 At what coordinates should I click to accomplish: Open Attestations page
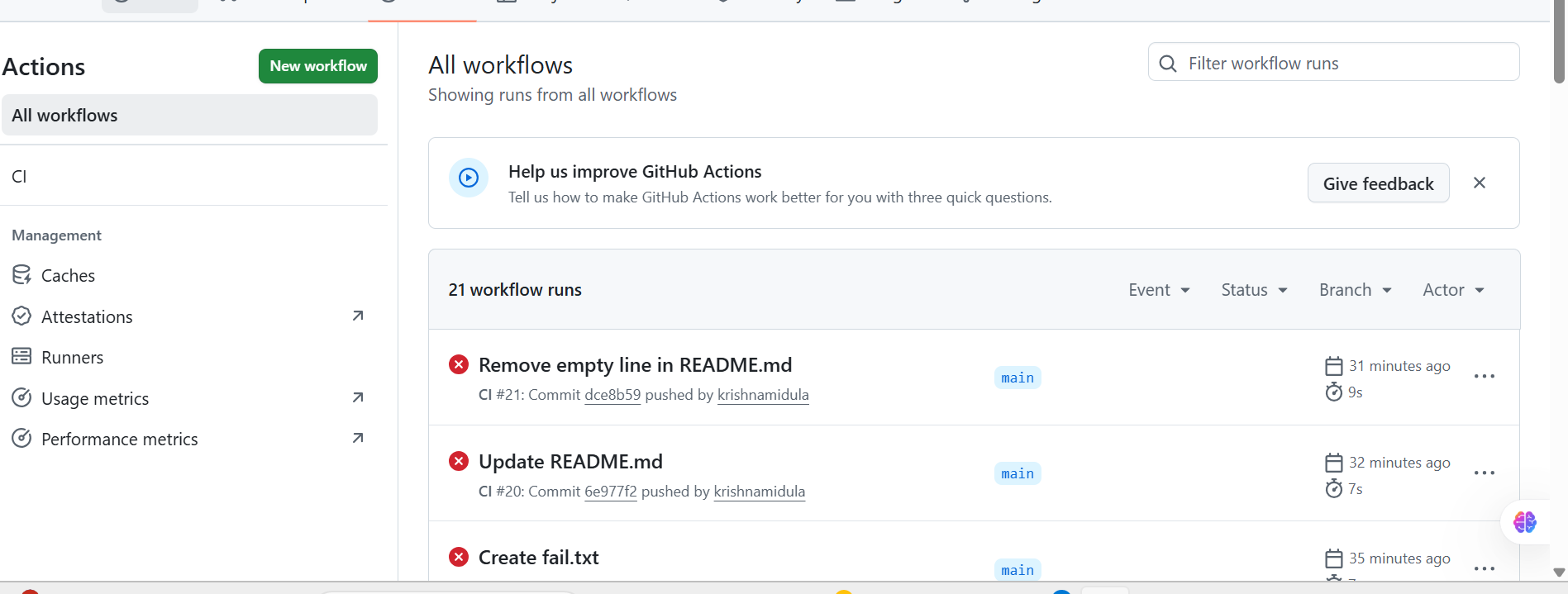click(x=87, y=316)
